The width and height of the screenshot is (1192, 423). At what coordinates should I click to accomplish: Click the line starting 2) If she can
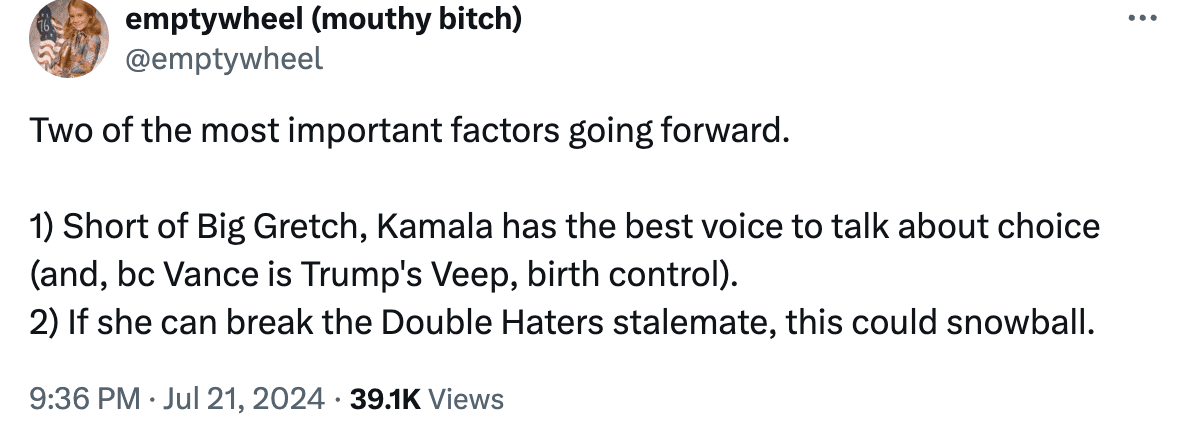(562, 323)
